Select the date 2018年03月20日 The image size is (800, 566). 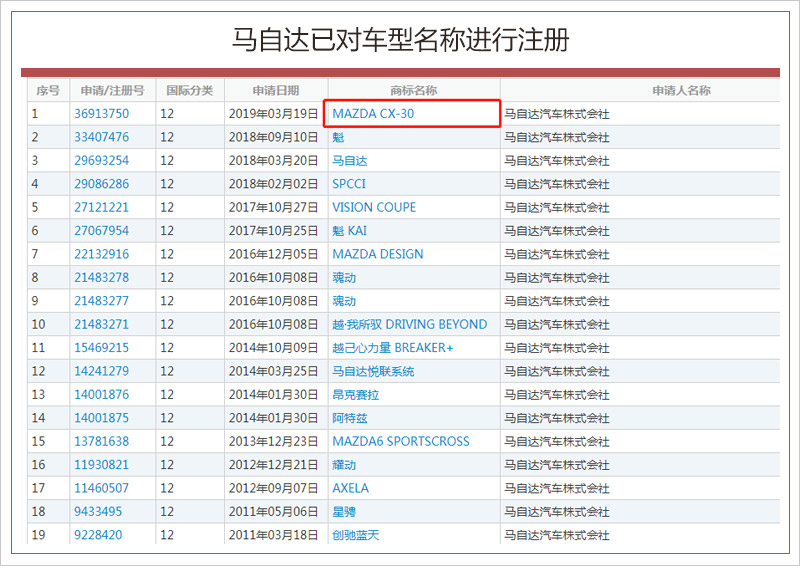[273, 160]
